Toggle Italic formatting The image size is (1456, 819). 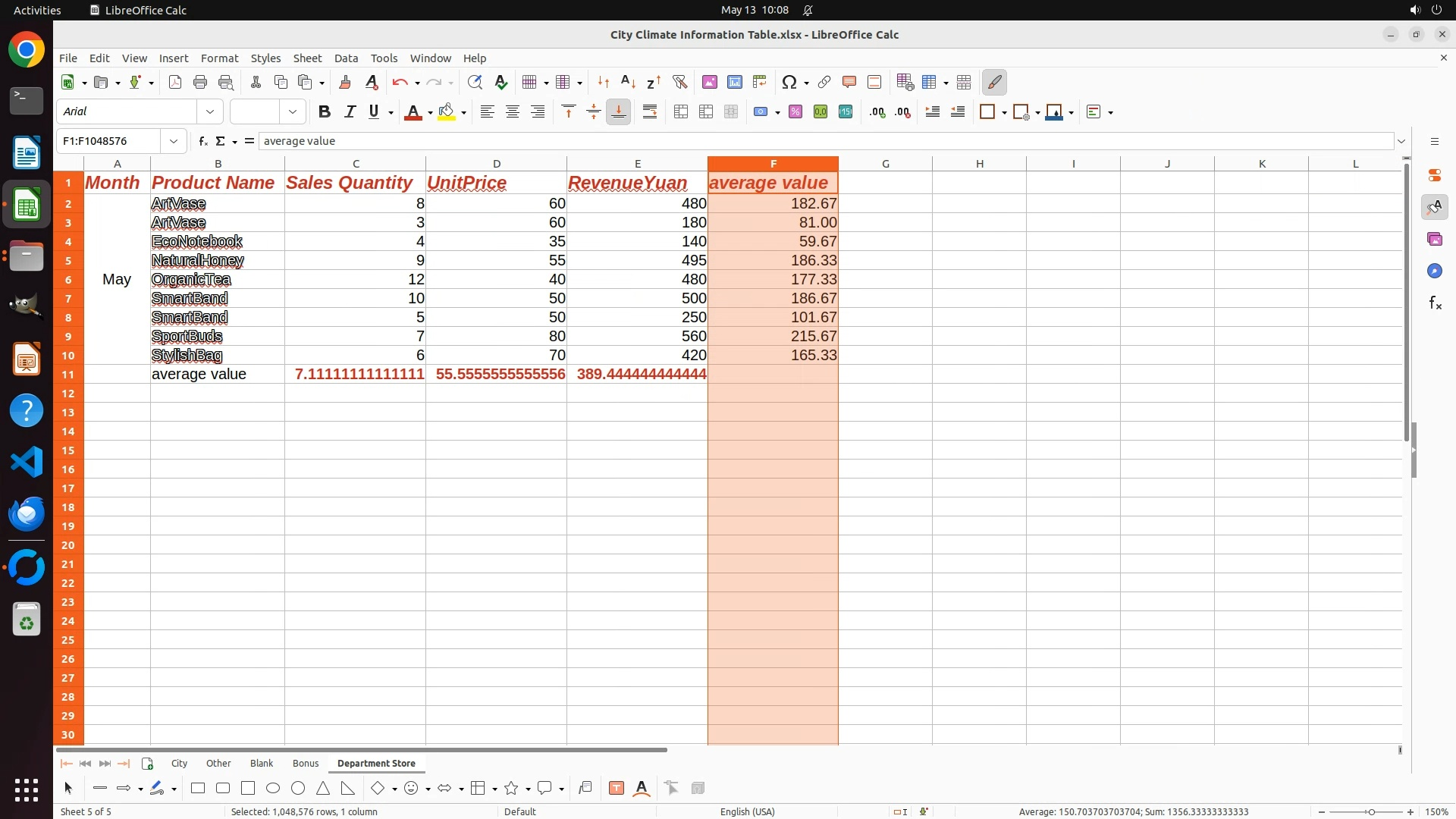pyautogui.click(x=350, y=111)
